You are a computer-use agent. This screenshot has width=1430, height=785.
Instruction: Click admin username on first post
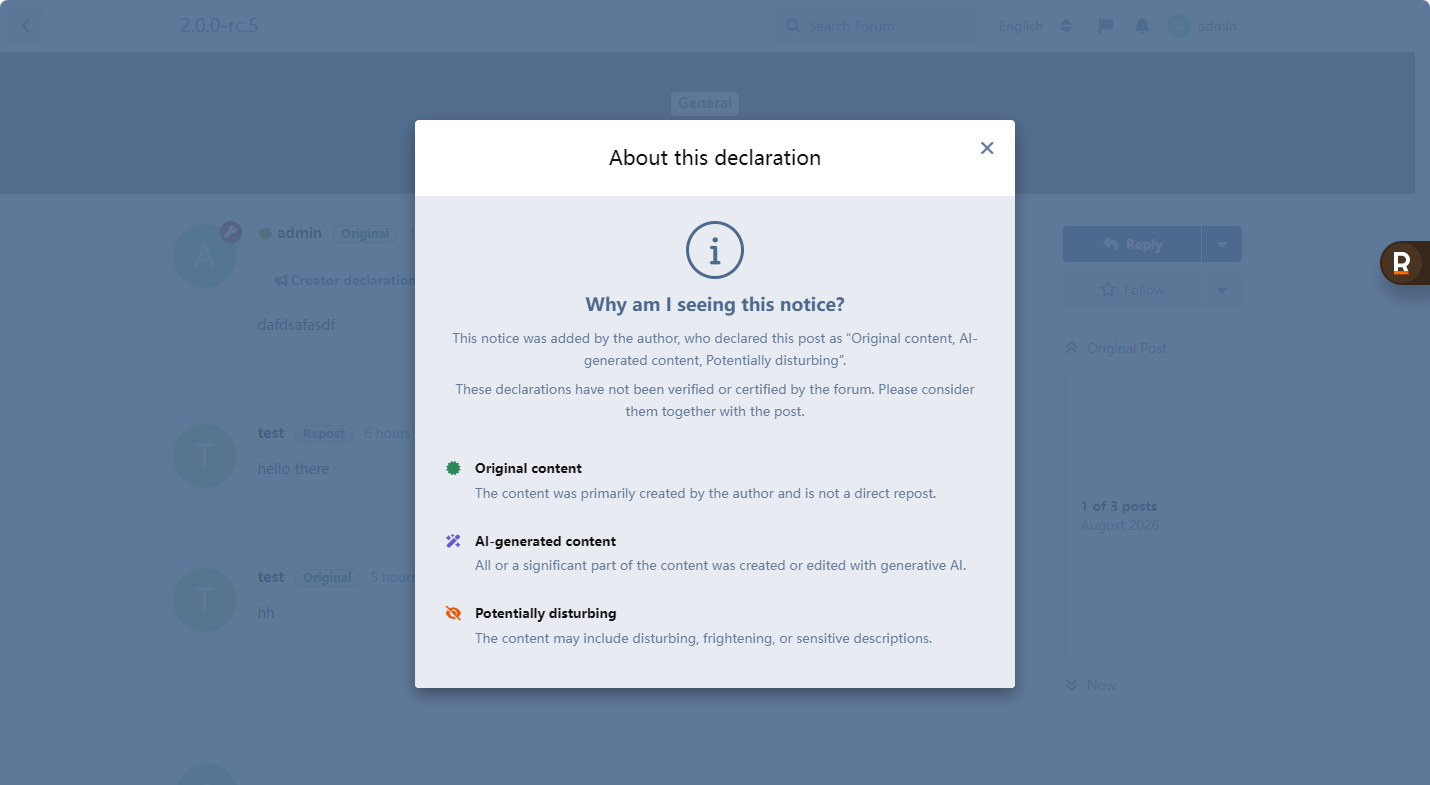(x=299, y=233)
